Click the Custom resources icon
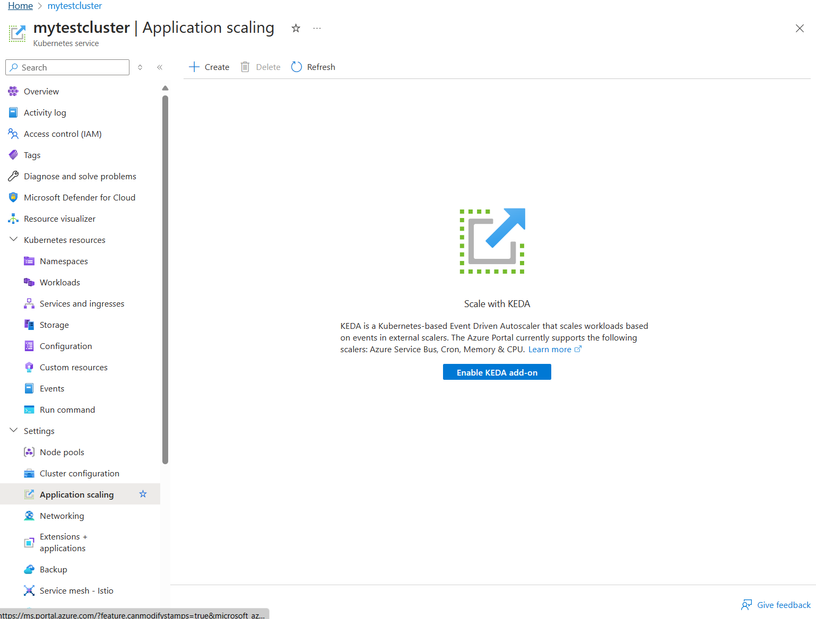 click(x=29, y=368)
